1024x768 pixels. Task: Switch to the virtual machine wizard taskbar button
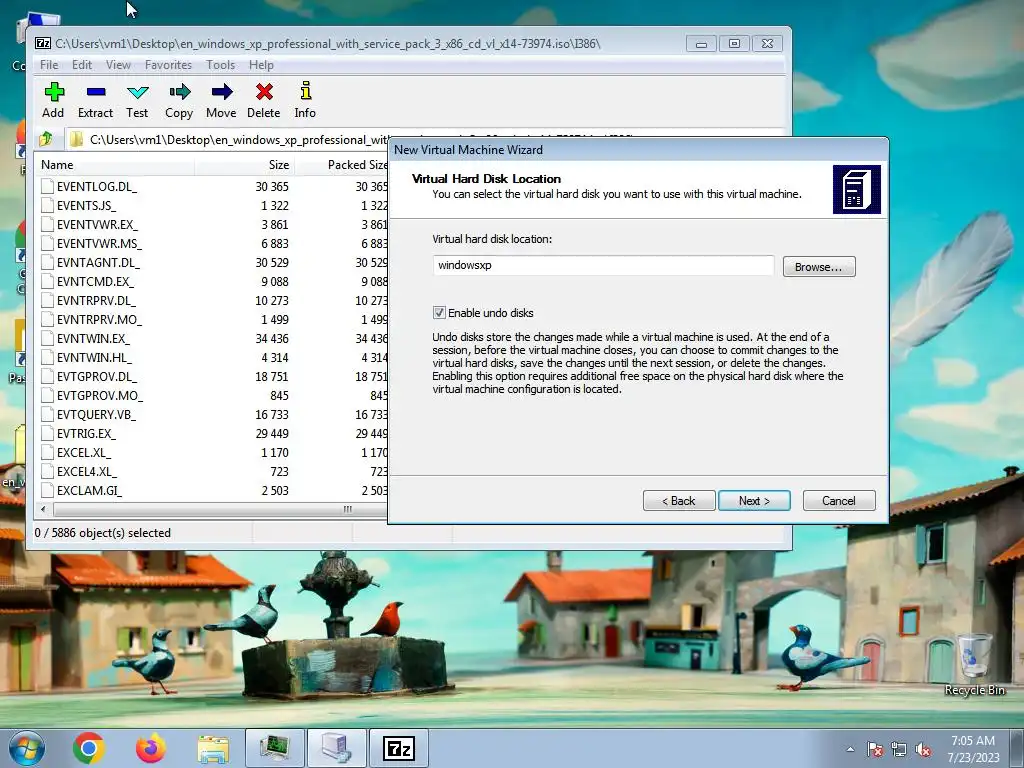pos(337,748)
